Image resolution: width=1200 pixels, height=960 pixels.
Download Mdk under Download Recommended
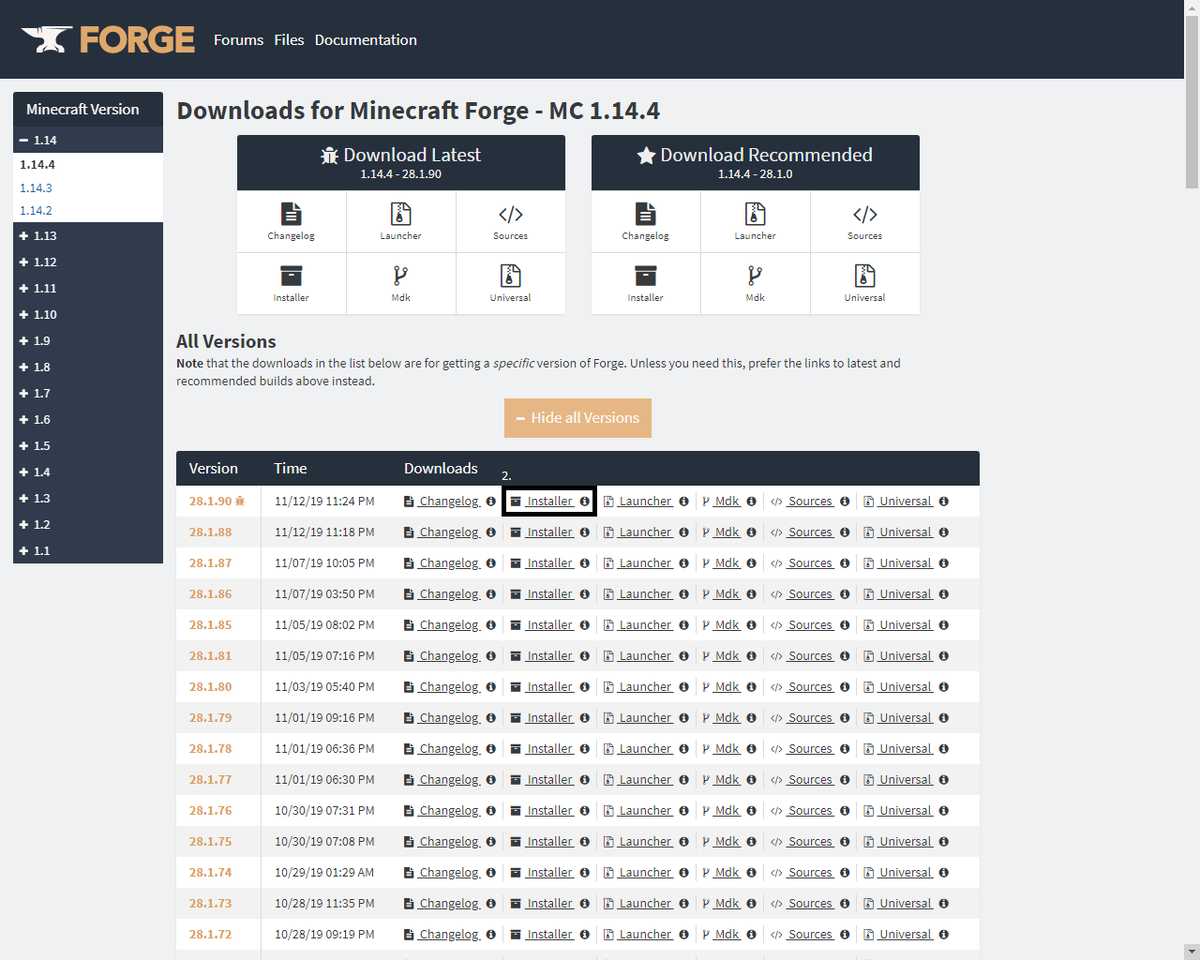755,284
